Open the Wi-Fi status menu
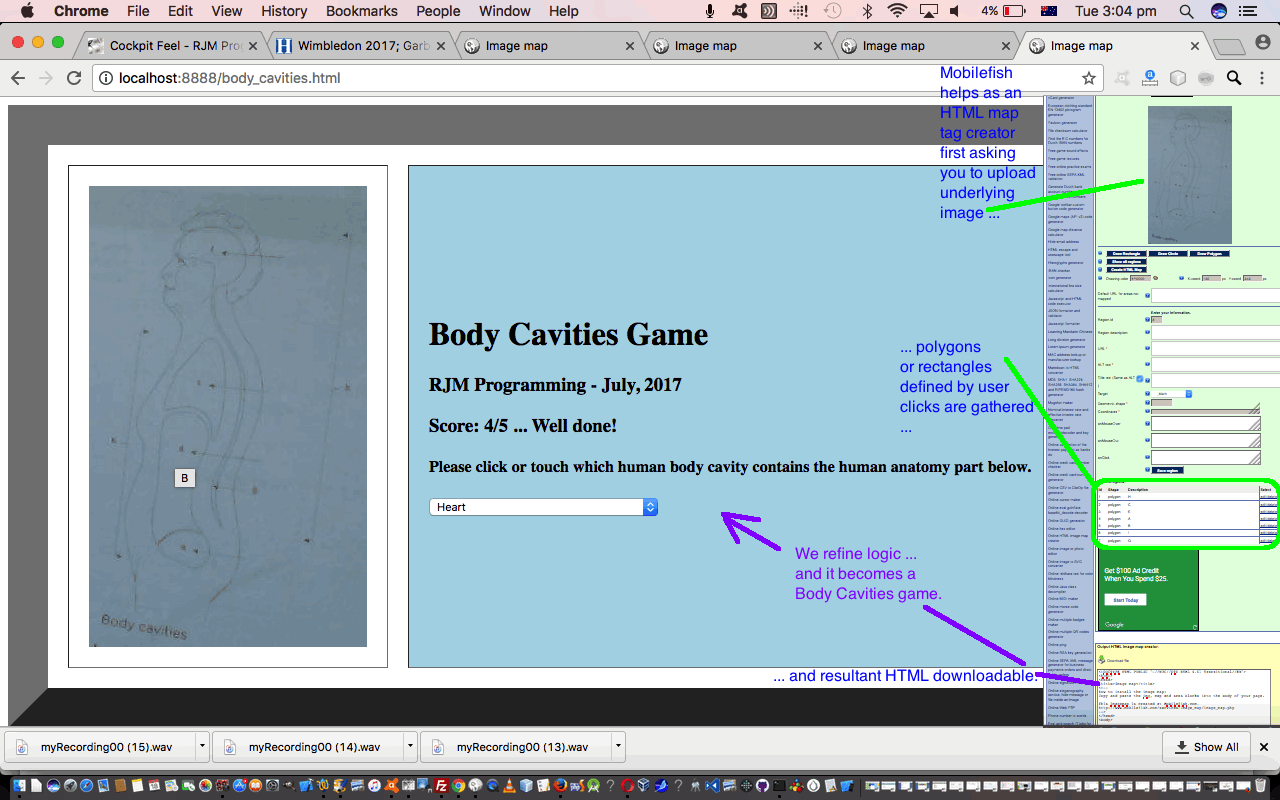 pos(897,11)
